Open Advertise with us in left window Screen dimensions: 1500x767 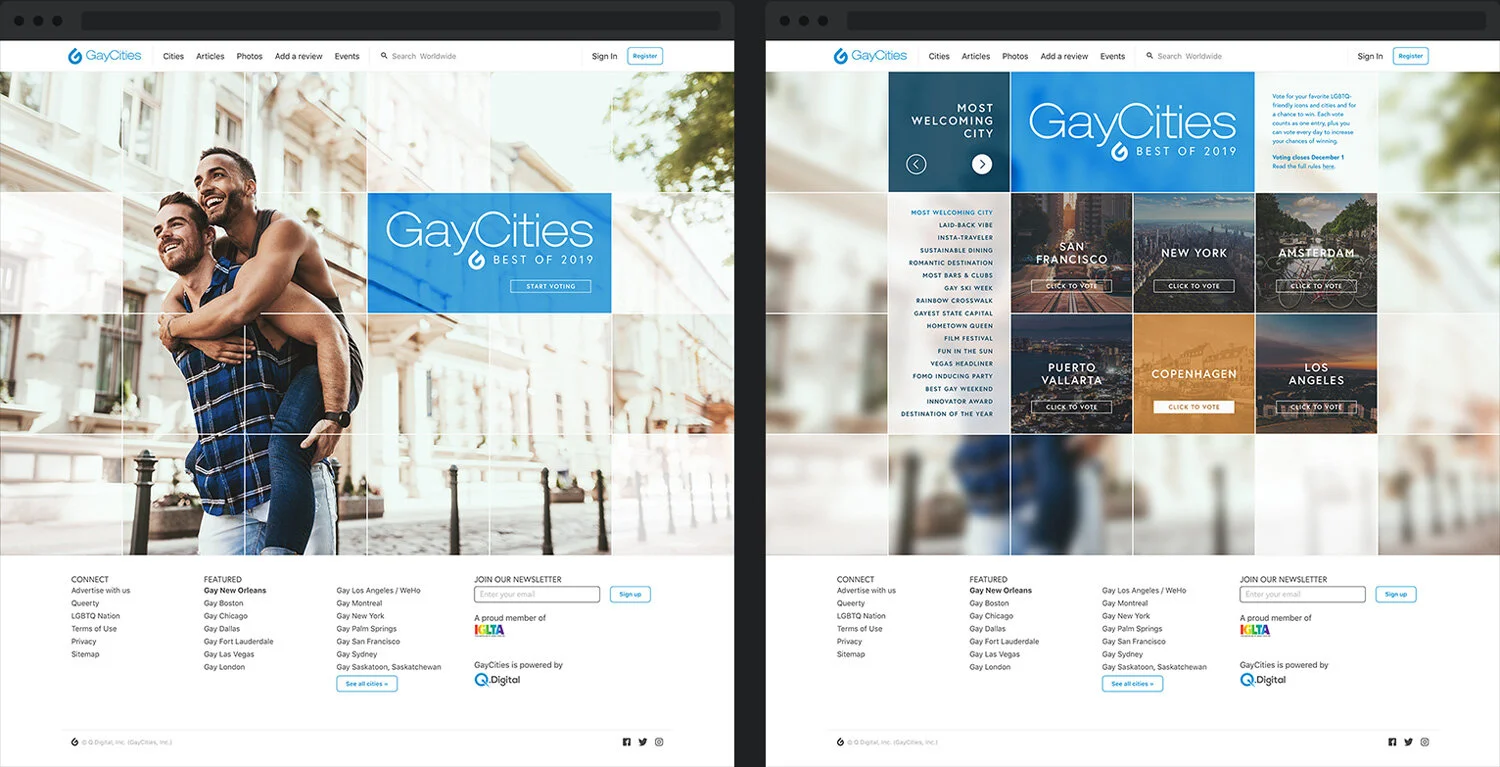[x=100, y=591]
